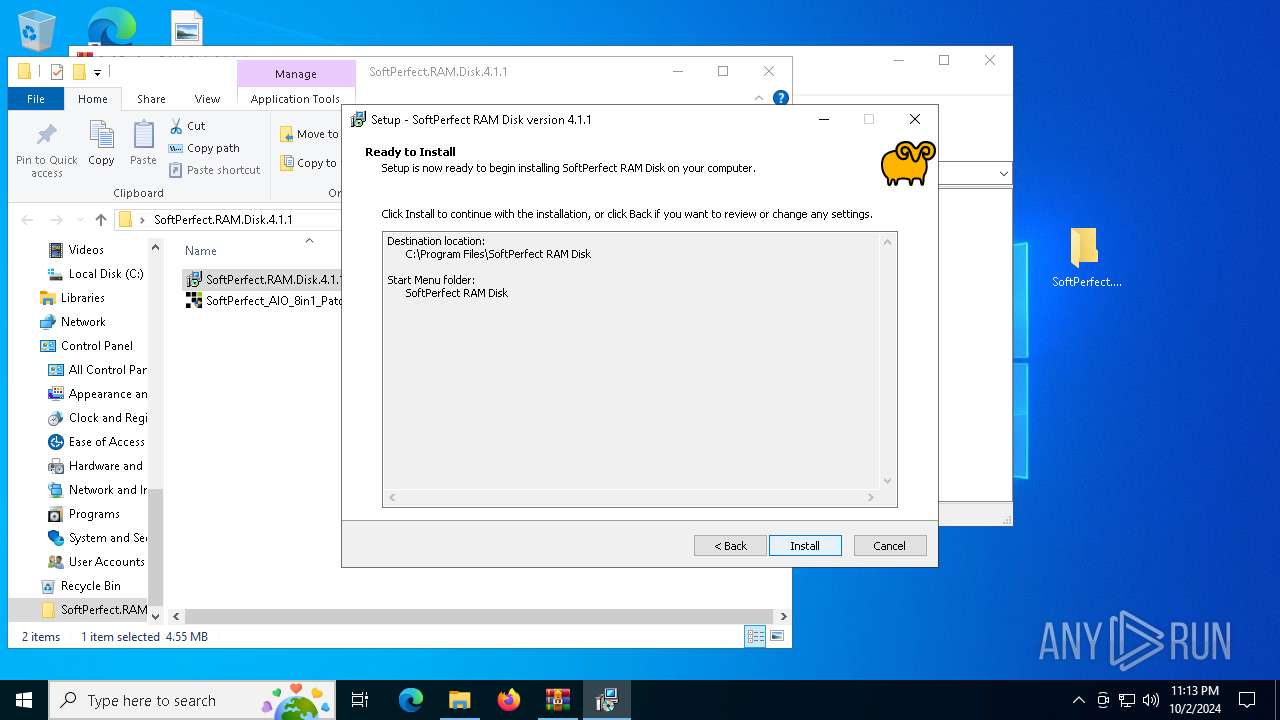Show hidden system tray icons chevron
This screenshot has width=1280, height=720.
[1078, 700]
